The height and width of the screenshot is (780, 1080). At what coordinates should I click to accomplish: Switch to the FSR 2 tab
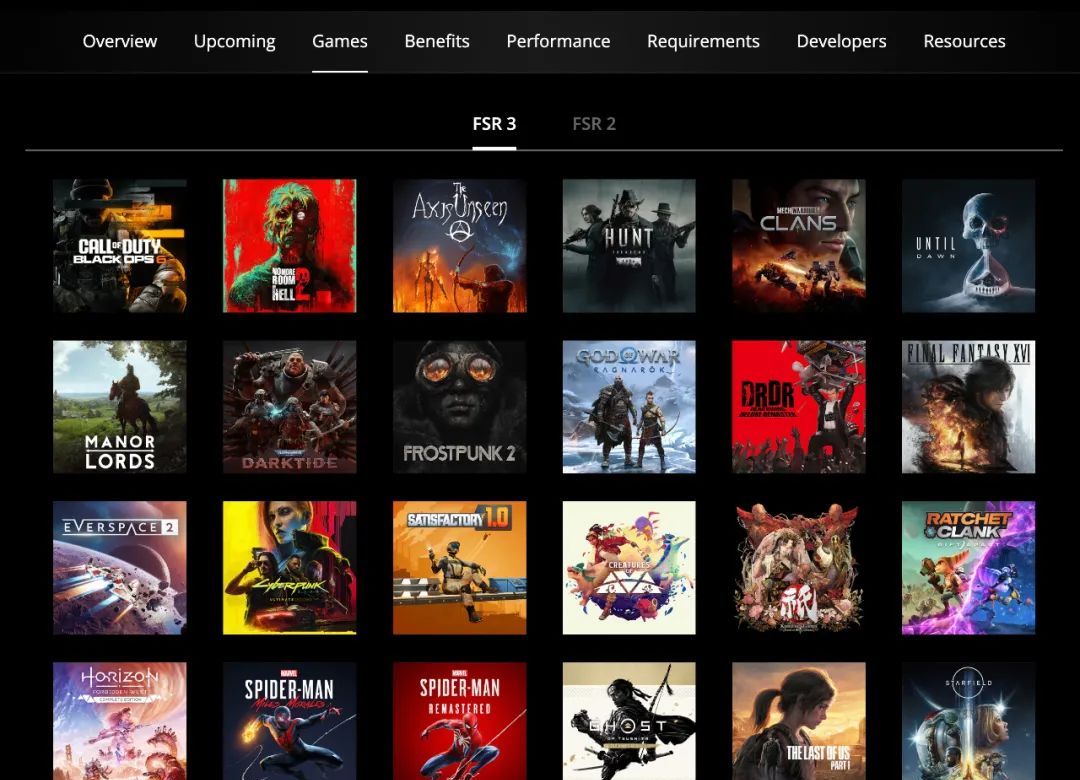[594, 124]
